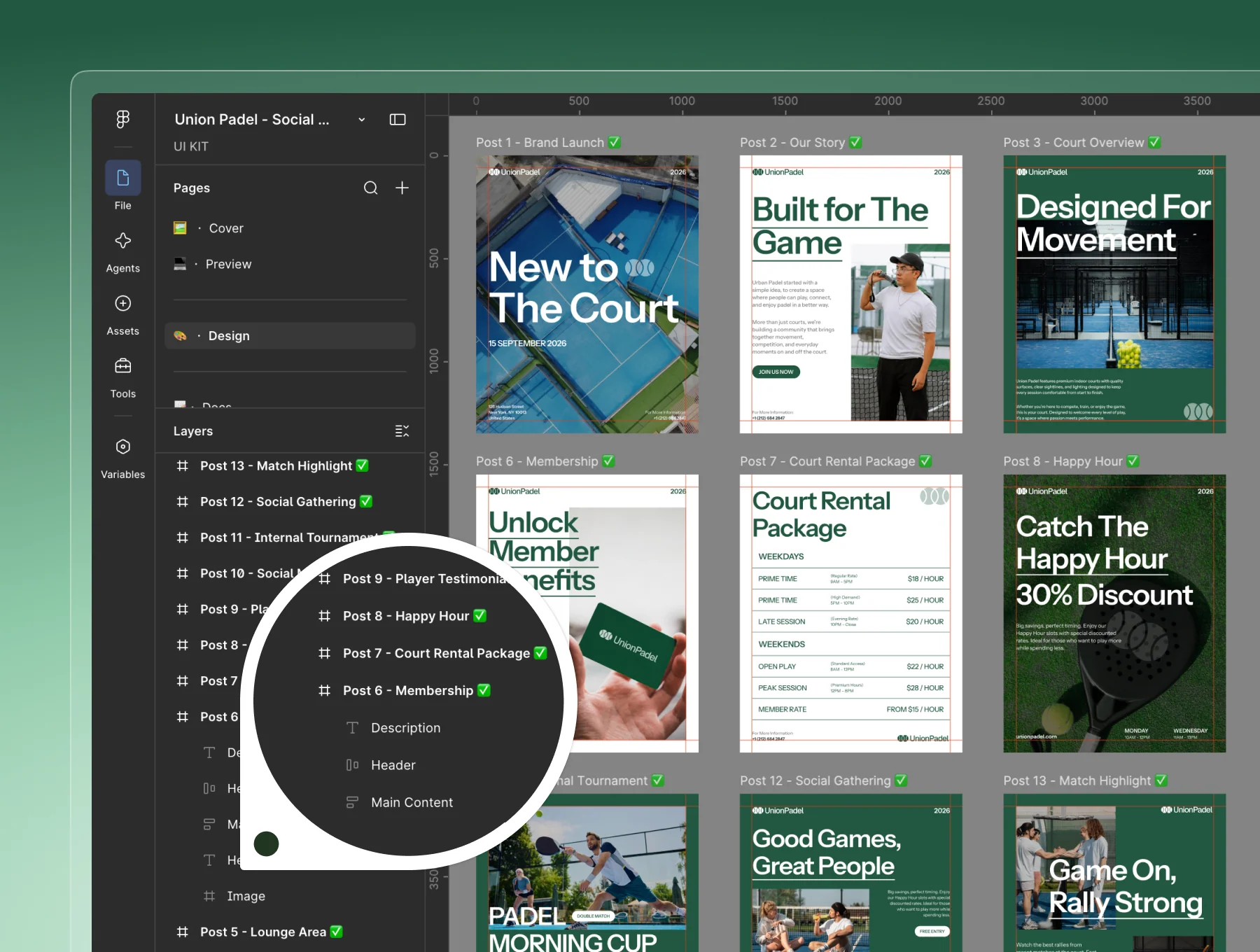The height and width of the screenshot is (952, 1260).
Task: Click the Image layer frame icon
Action: pos(209,896)
